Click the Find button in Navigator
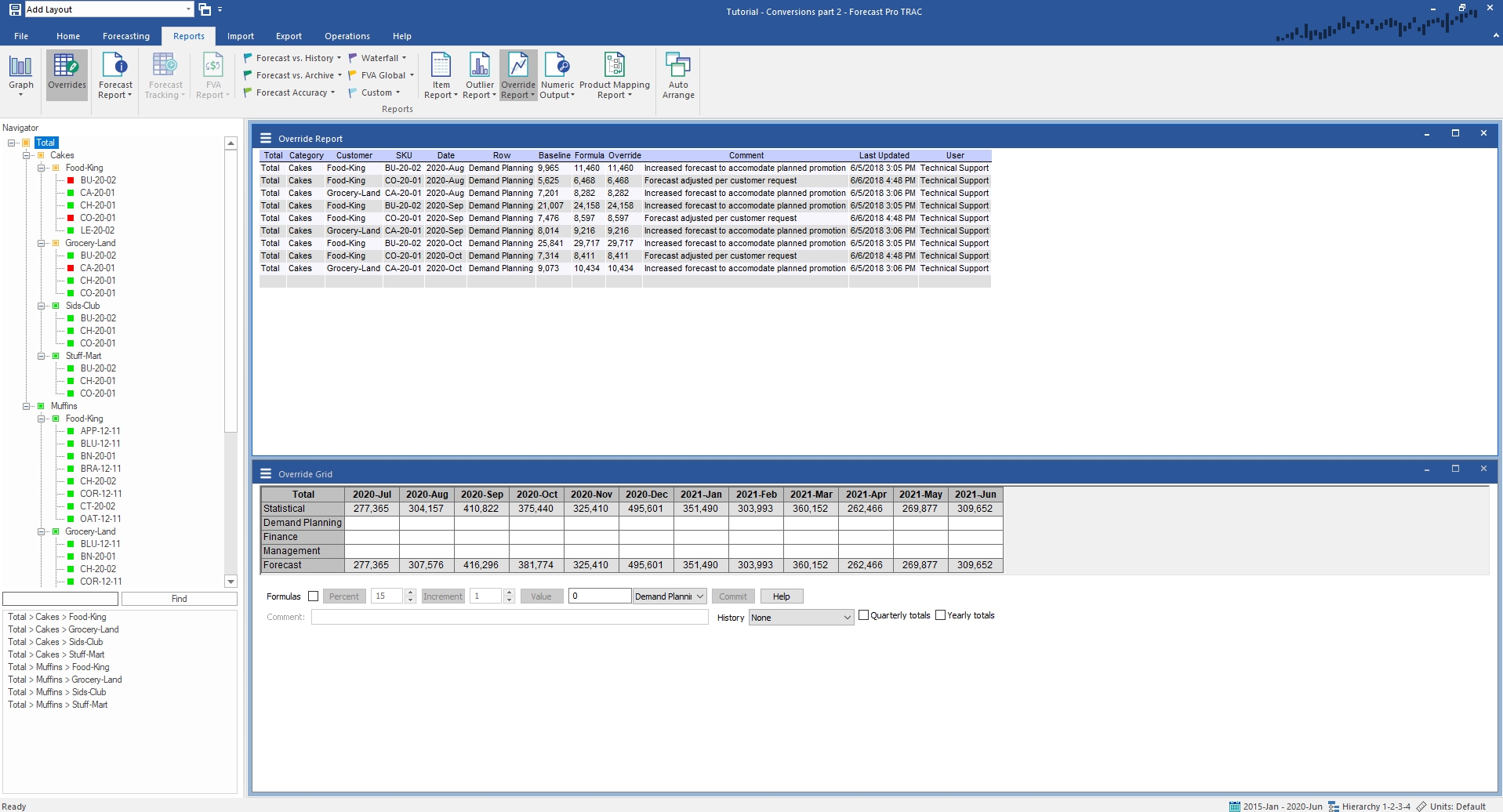The image size is (1503, 812). pos(180,599)
